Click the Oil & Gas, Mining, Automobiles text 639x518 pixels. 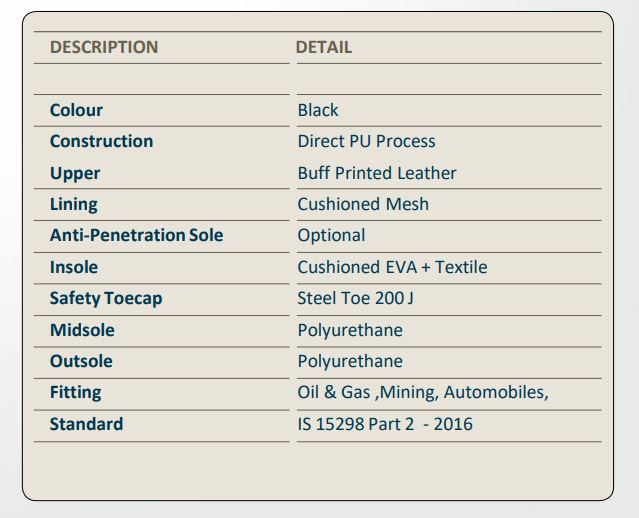423,392
